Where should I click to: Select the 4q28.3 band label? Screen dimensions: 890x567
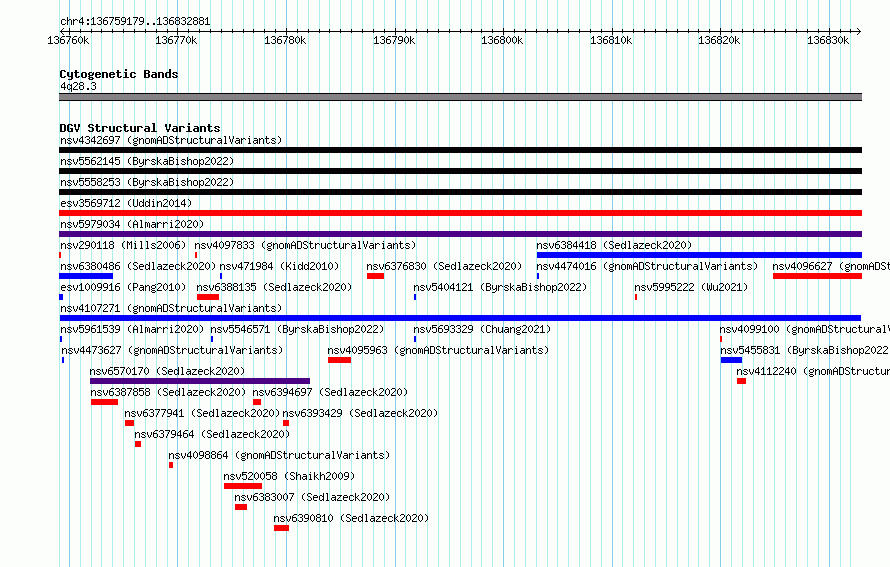(78, 86)
